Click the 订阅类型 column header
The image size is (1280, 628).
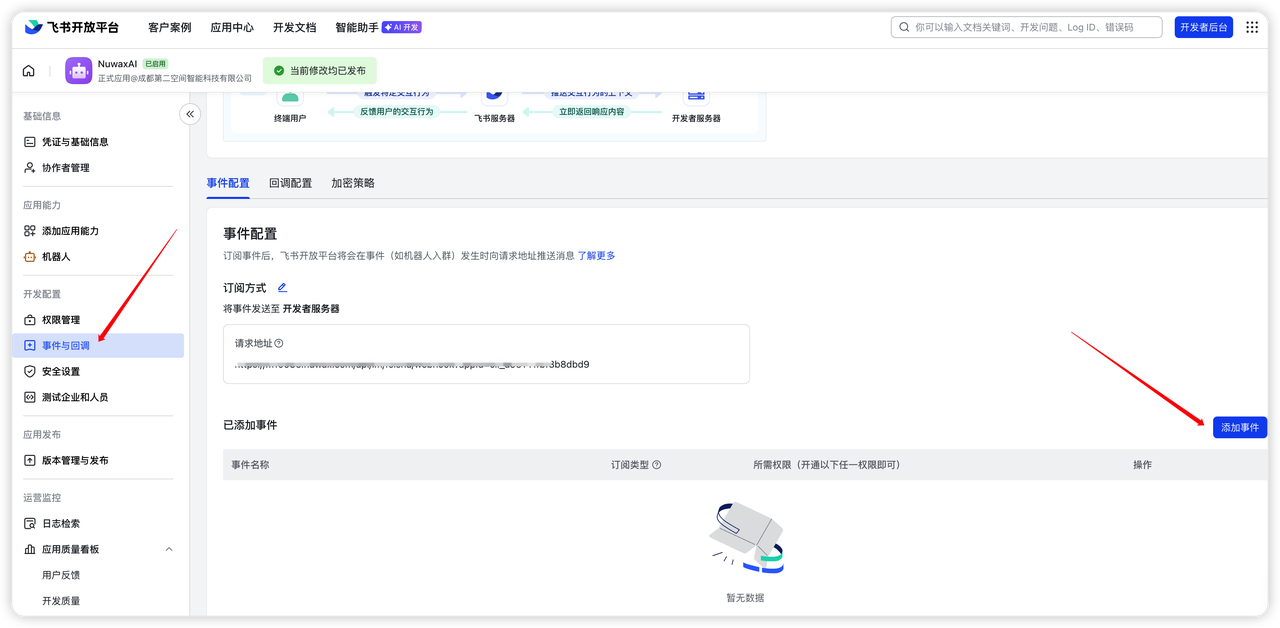click(x=630, y=465)
